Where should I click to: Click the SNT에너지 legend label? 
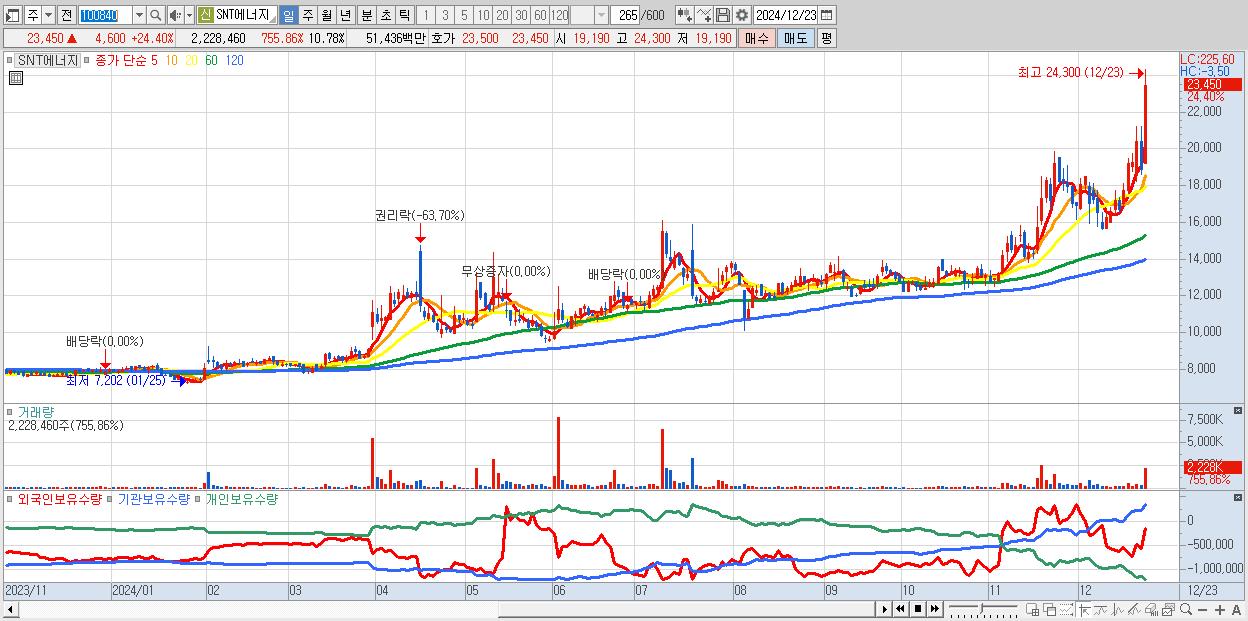click(x=48, y=60)
